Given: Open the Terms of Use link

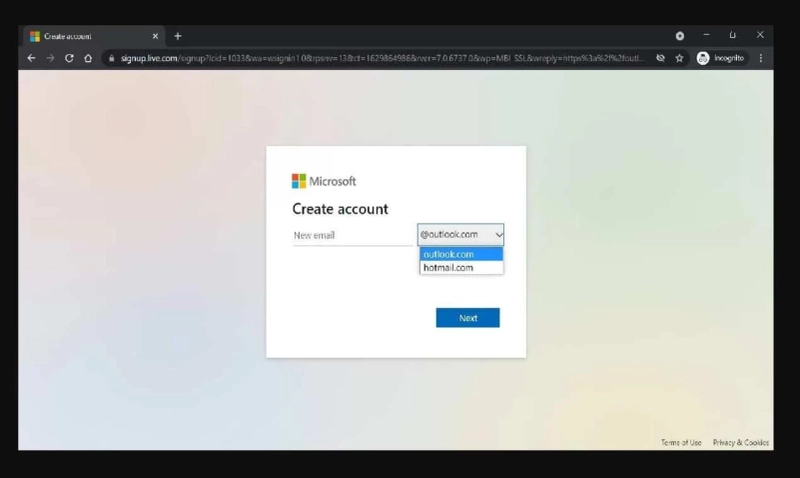Looking at the screenshot, I should 681,442.
